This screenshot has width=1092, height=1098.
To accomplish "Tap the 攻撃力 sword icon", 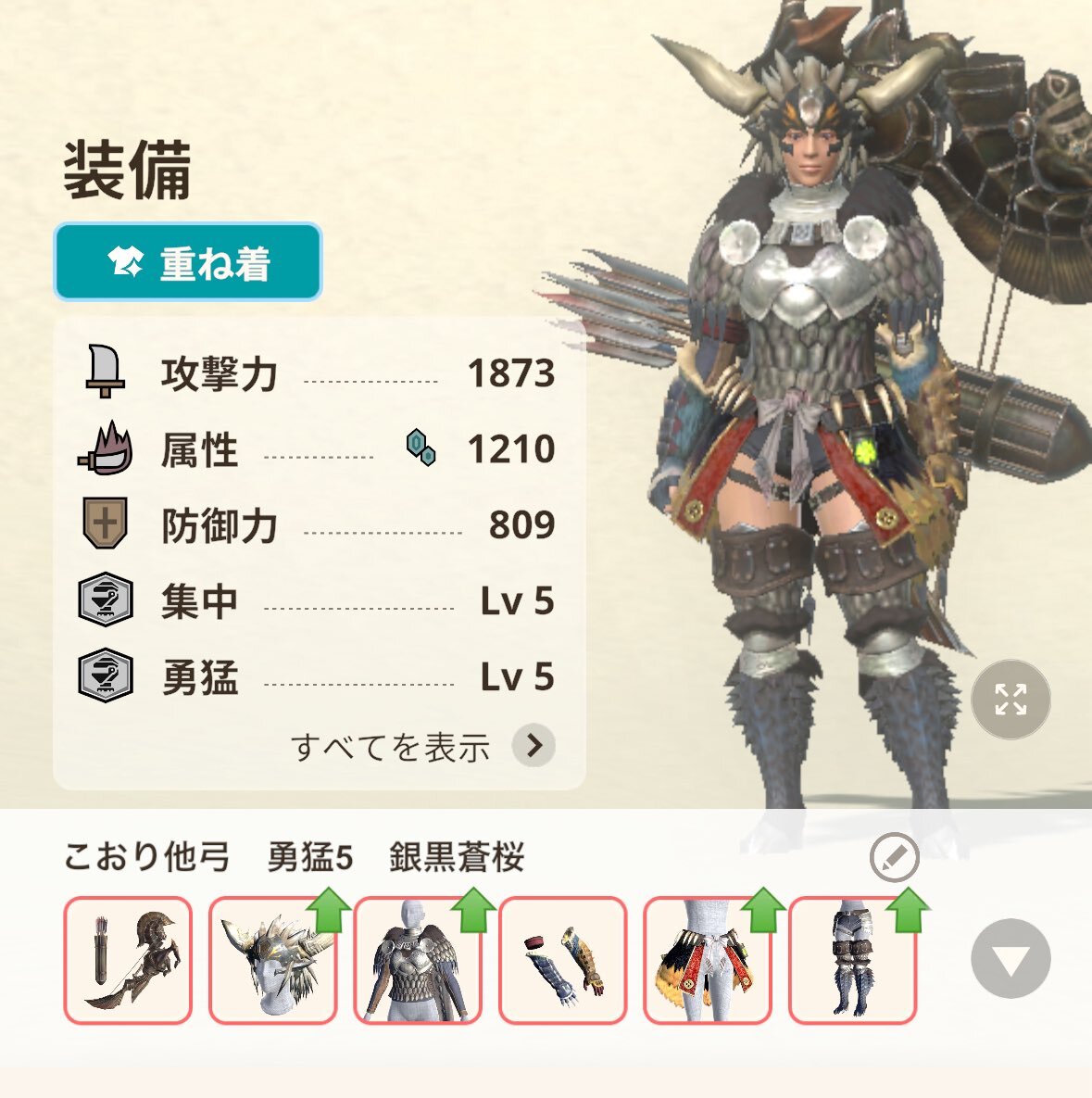I will click(x=105, y=372).
